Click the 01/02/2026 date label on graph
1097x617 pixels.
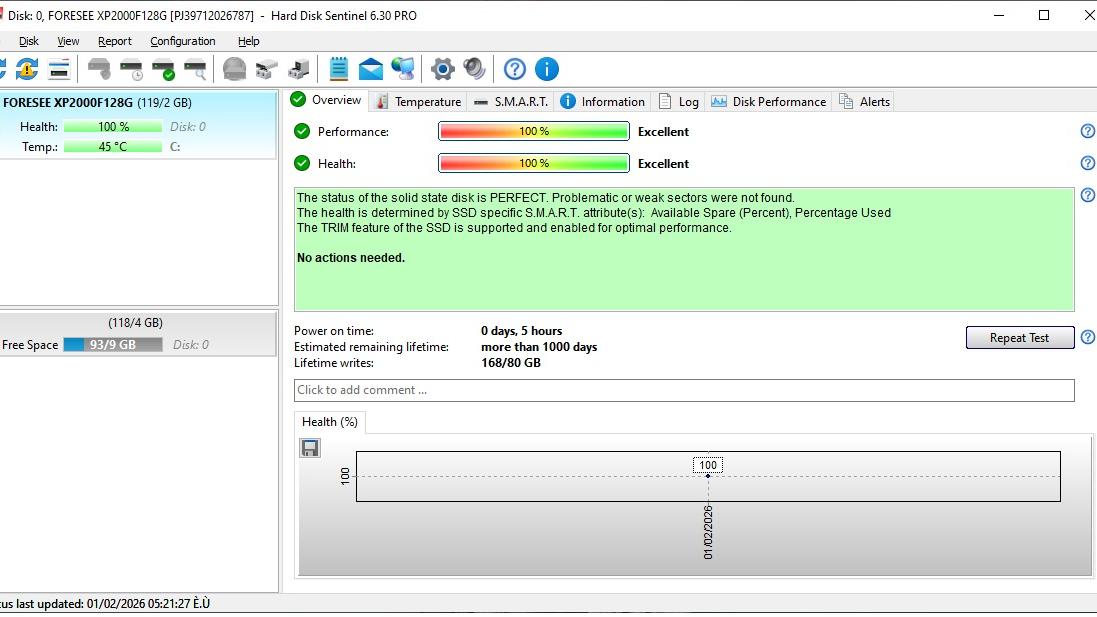[708, 532]
